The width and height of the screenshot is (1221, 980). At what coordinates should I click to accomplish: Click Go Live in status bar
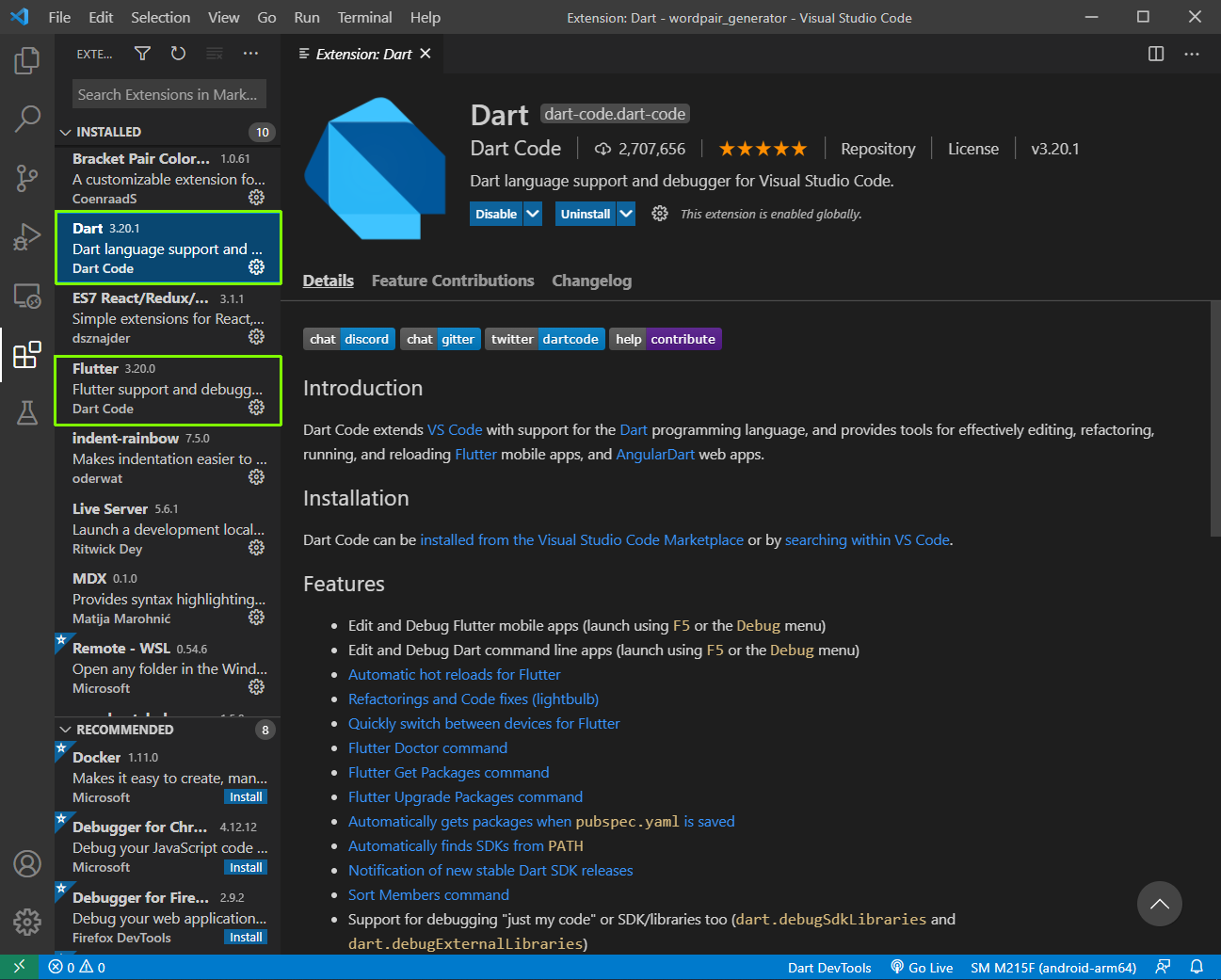point(922,967)
